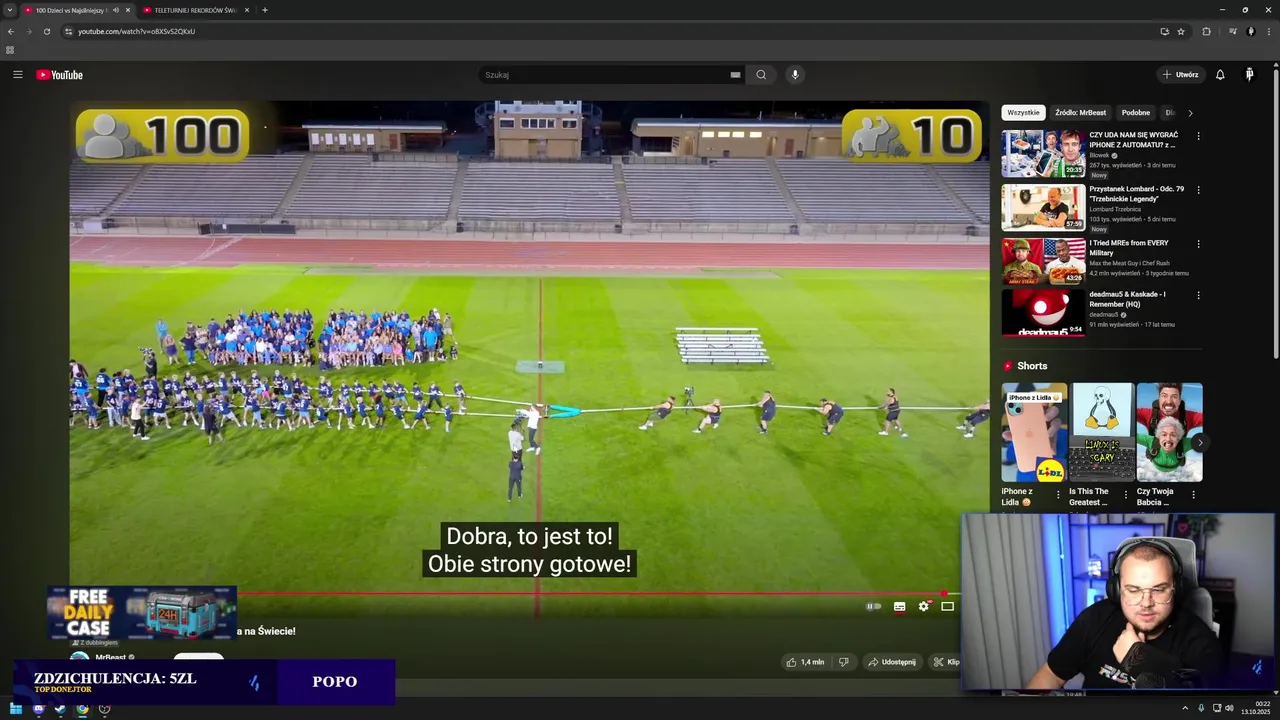Like the video with 1,4 mln
This screenshot has height=720, width=1280.
tap(805, 662)
